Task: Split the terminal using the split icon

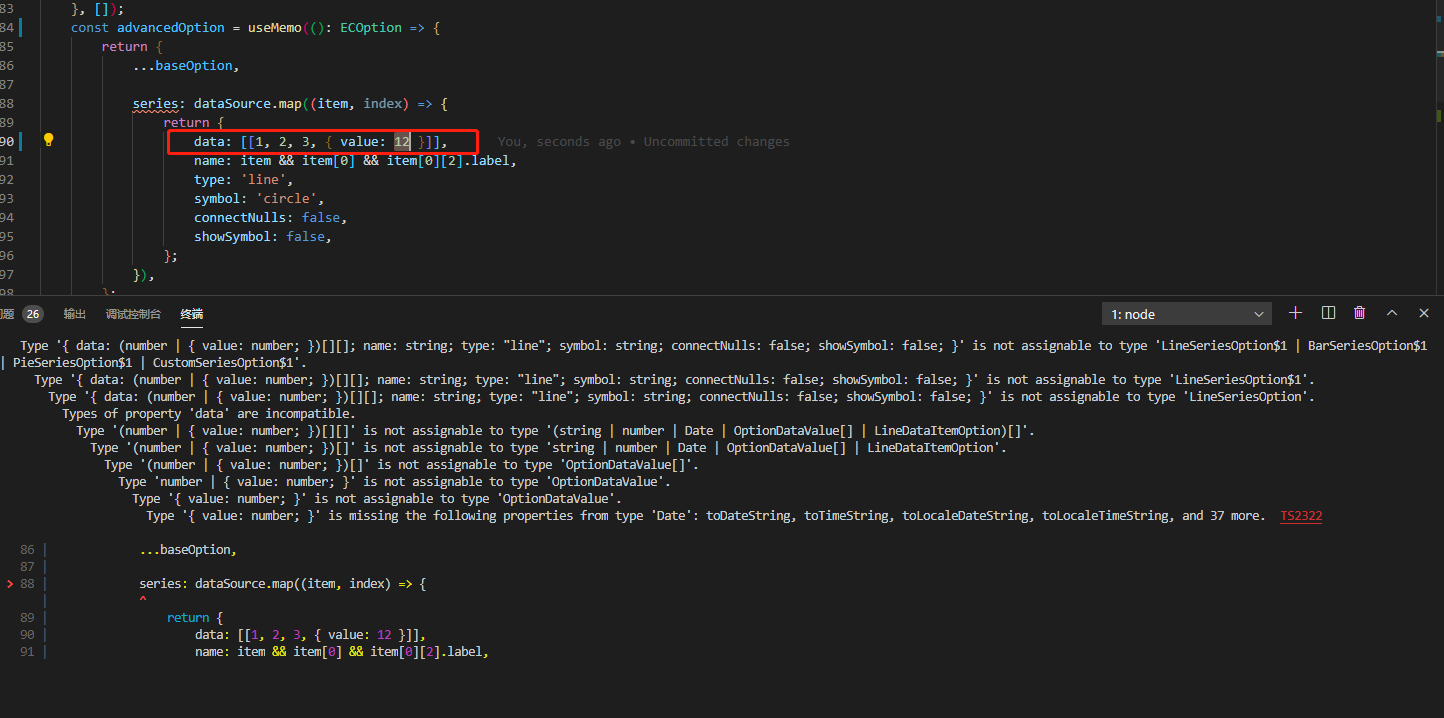Action: 1327,313
